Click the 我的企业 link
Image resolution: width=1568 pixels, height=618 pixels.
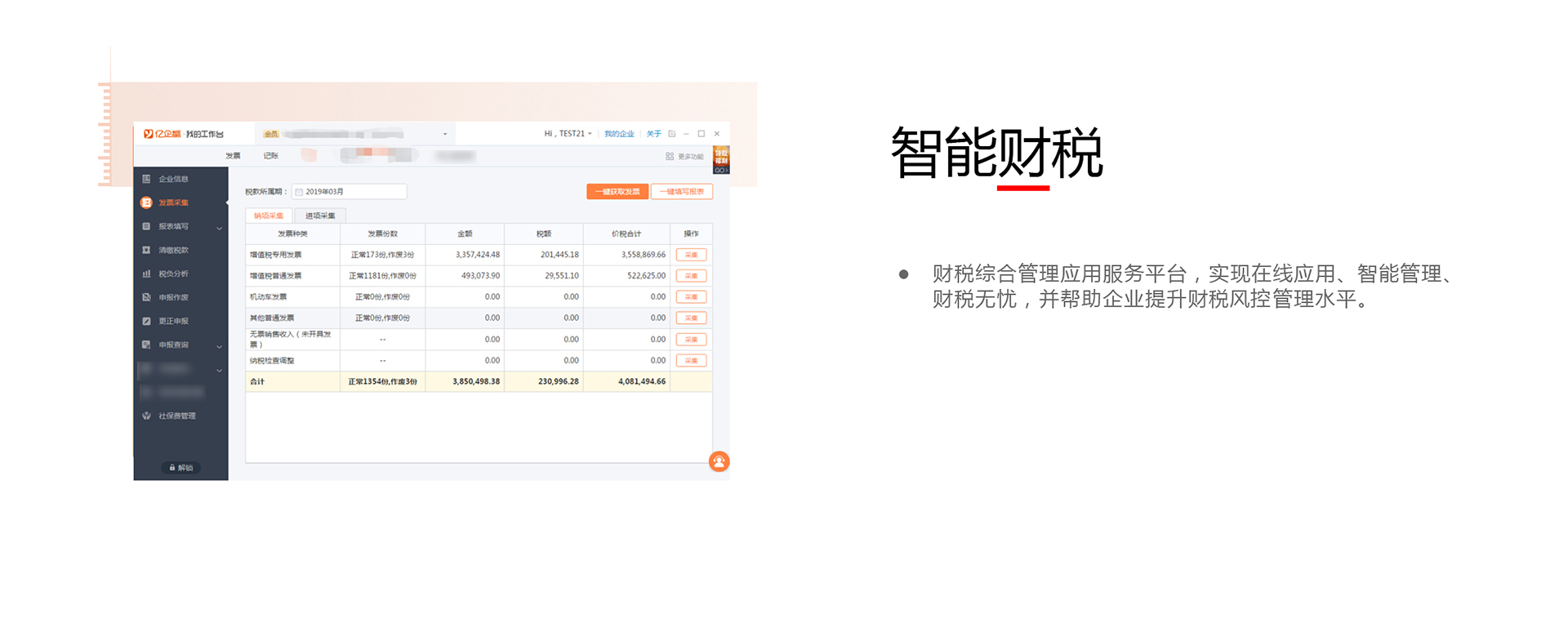coord(619,134)
